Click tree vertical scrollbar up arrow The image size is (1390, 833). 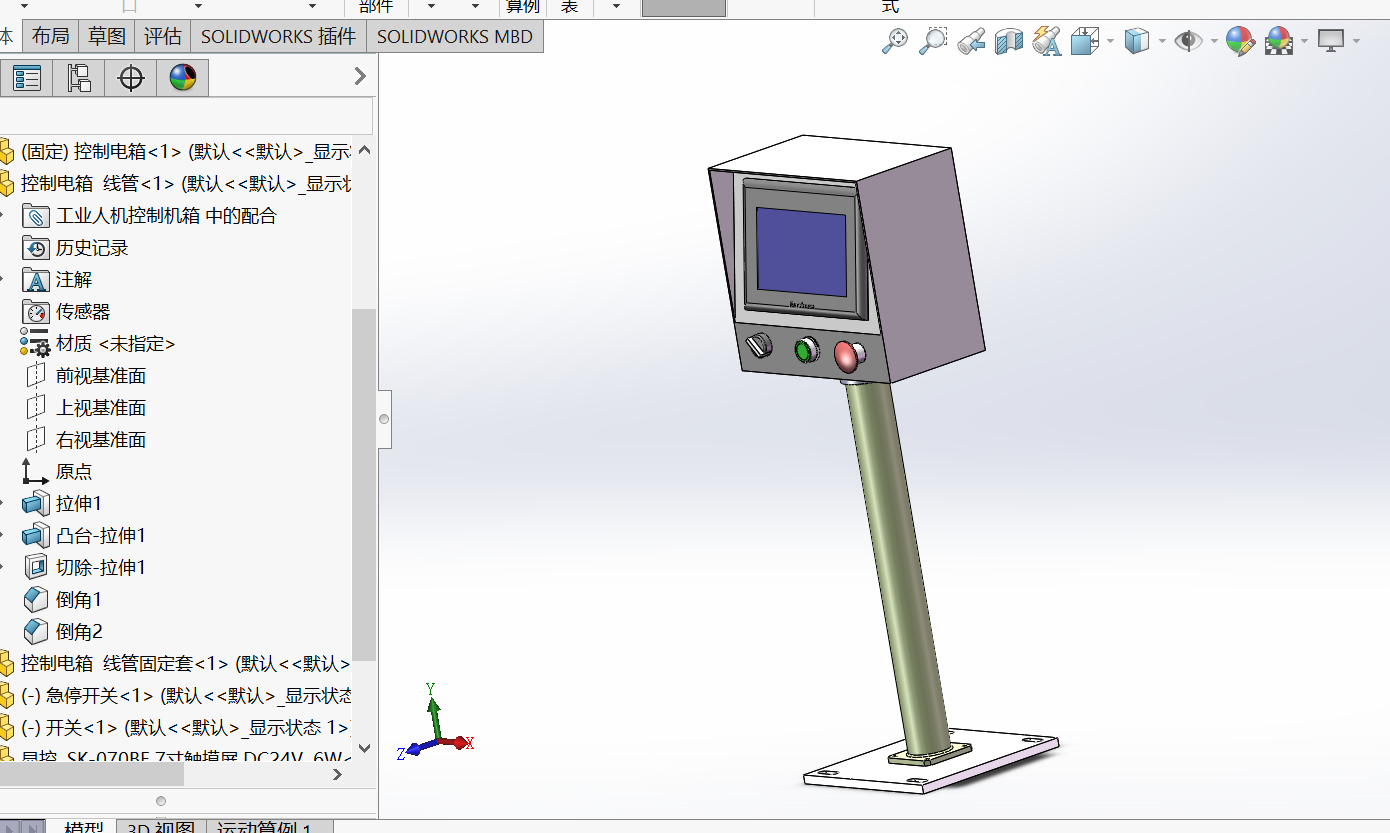[364, 151]
